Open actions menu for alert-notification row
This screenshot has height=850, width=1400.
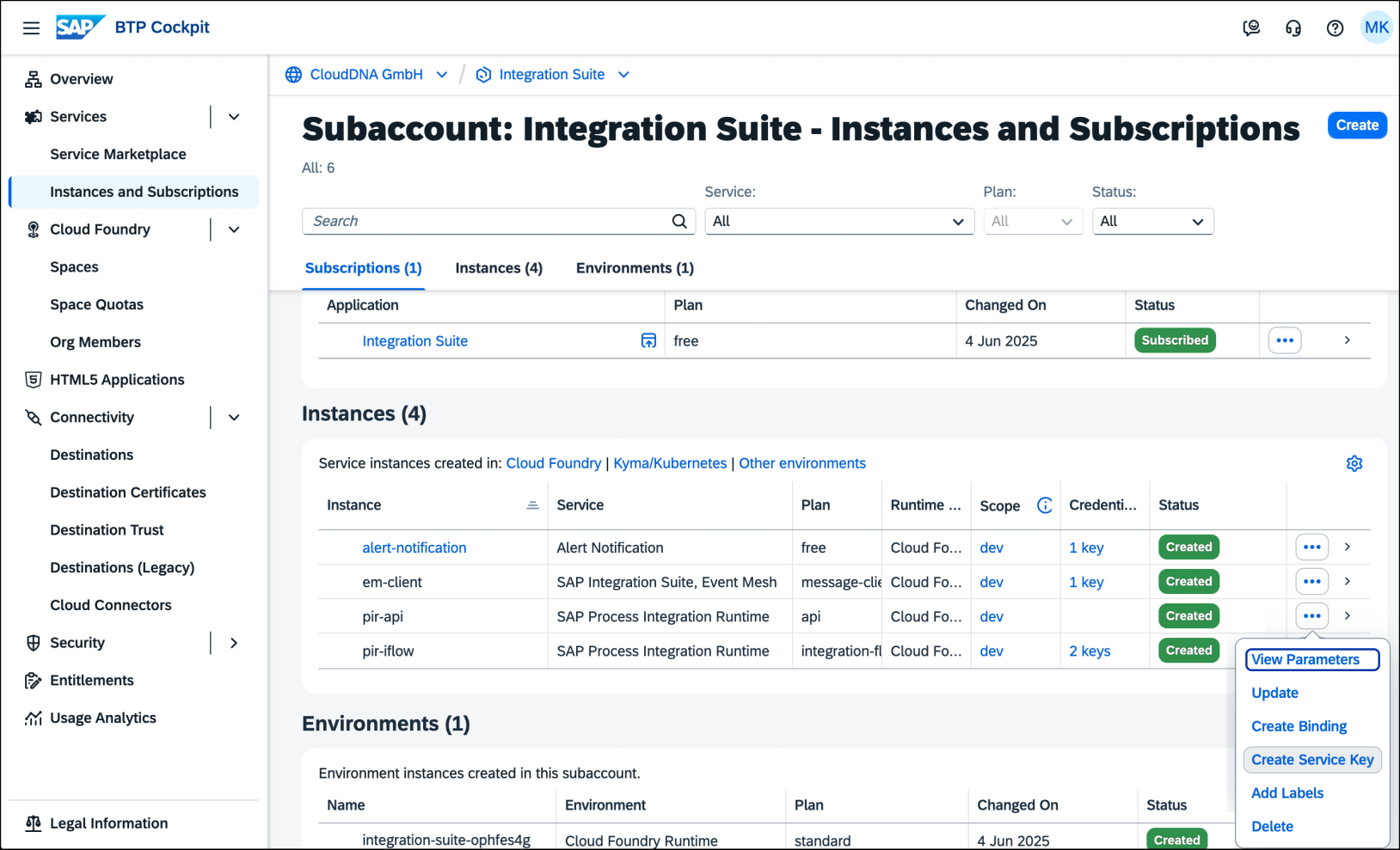point(1311,547)
